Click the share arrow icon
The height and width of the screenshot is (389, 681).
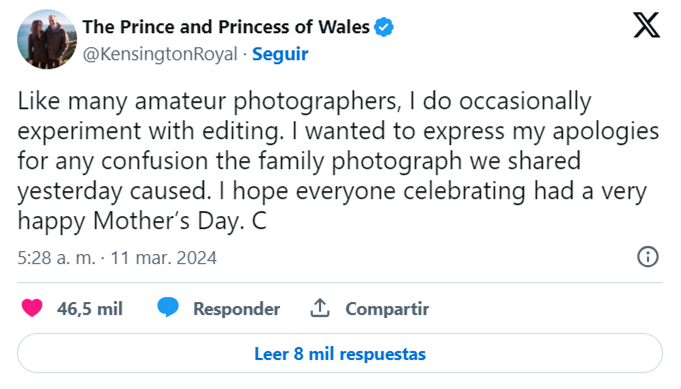point(320,308)
